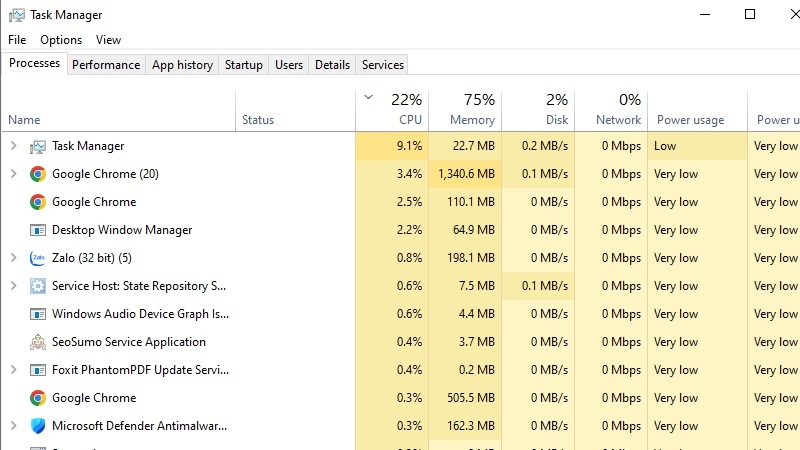The image size is (800, 450).
Task: Click the Microsoft Defender shield icon
Action: point(38,426)
